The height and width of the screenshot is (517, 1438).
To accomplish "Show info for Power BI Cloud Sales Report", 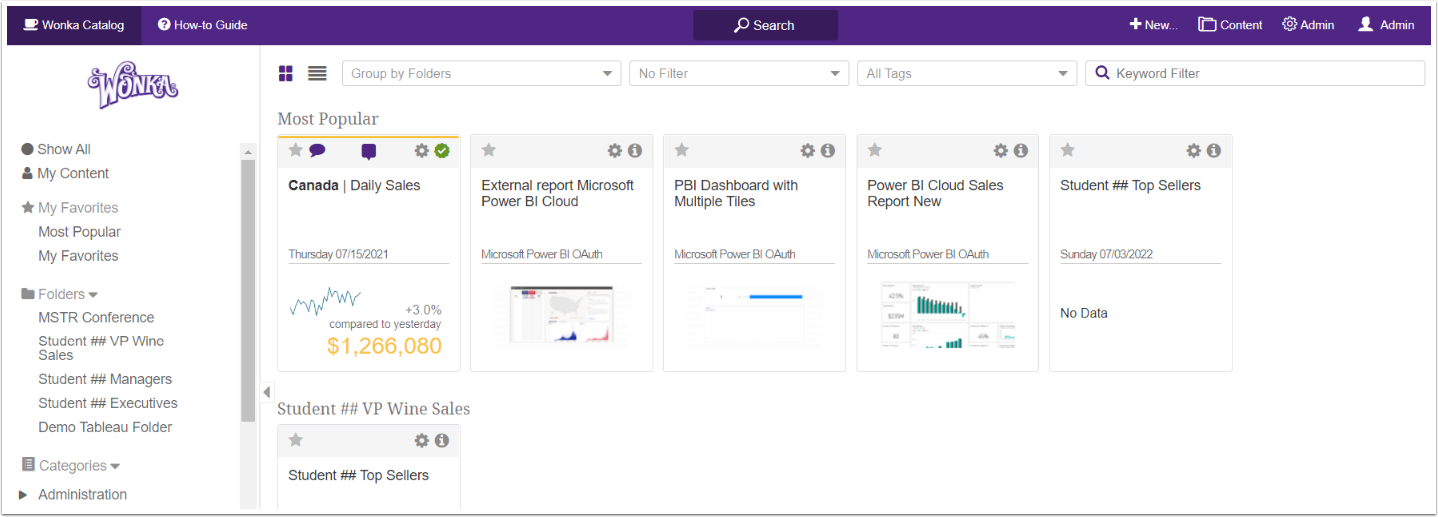I will click(x=1021, y=150).
